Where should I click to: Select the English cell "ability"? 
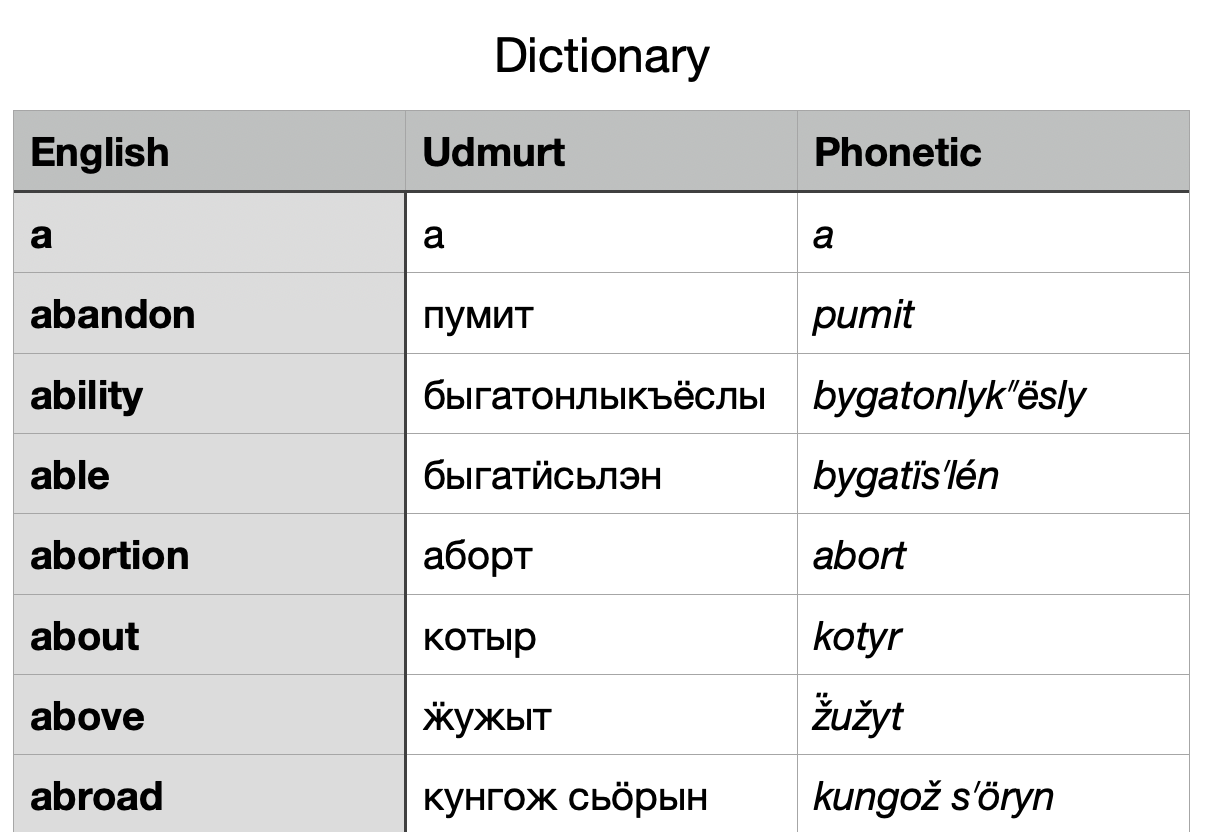tap(87, 395)
